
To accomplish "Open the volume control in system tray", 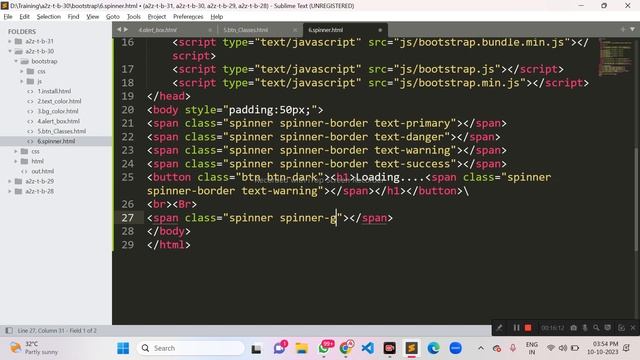I will click(563, 348).
